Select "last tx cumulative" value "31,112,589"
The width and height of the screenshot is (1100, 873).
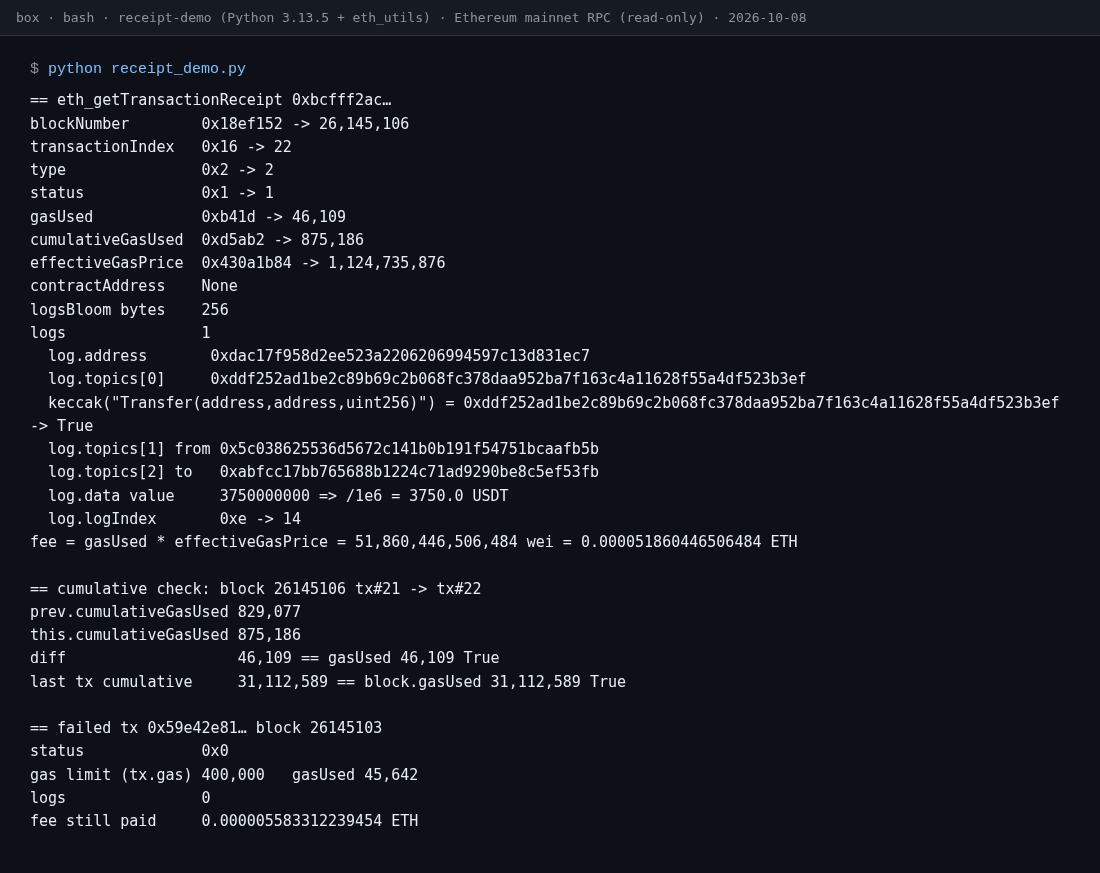pyautogui.click(x=283, y=681)
